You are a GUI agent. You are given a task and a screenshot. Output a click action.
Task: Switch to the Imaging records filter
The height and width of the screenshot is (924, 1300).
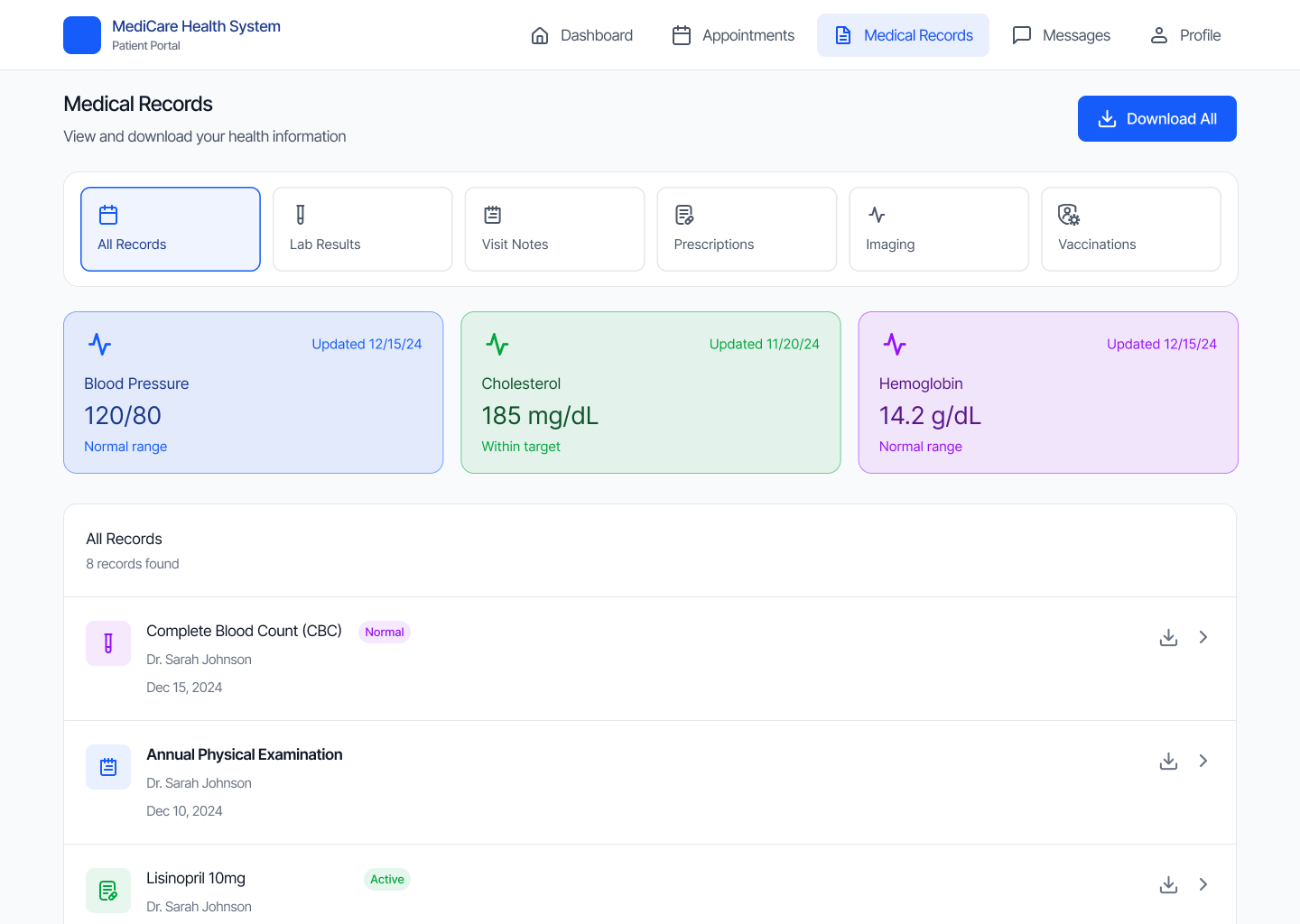(939, 229)
